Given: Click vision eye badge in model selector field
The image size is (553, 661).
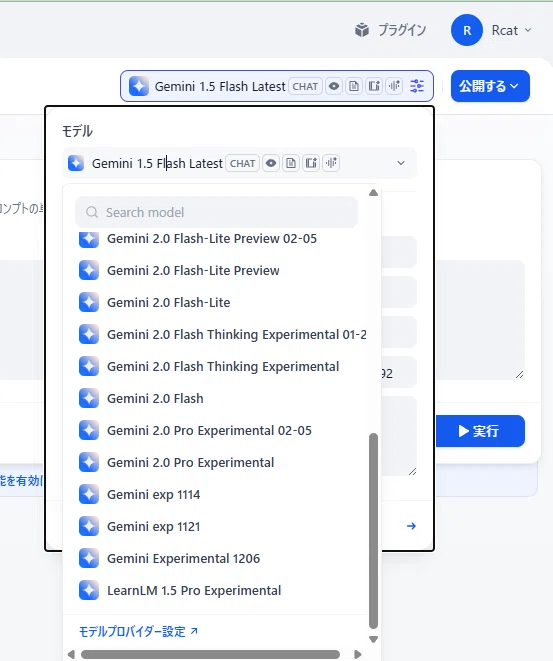Looking at the screenshot, I should (271, 163).
